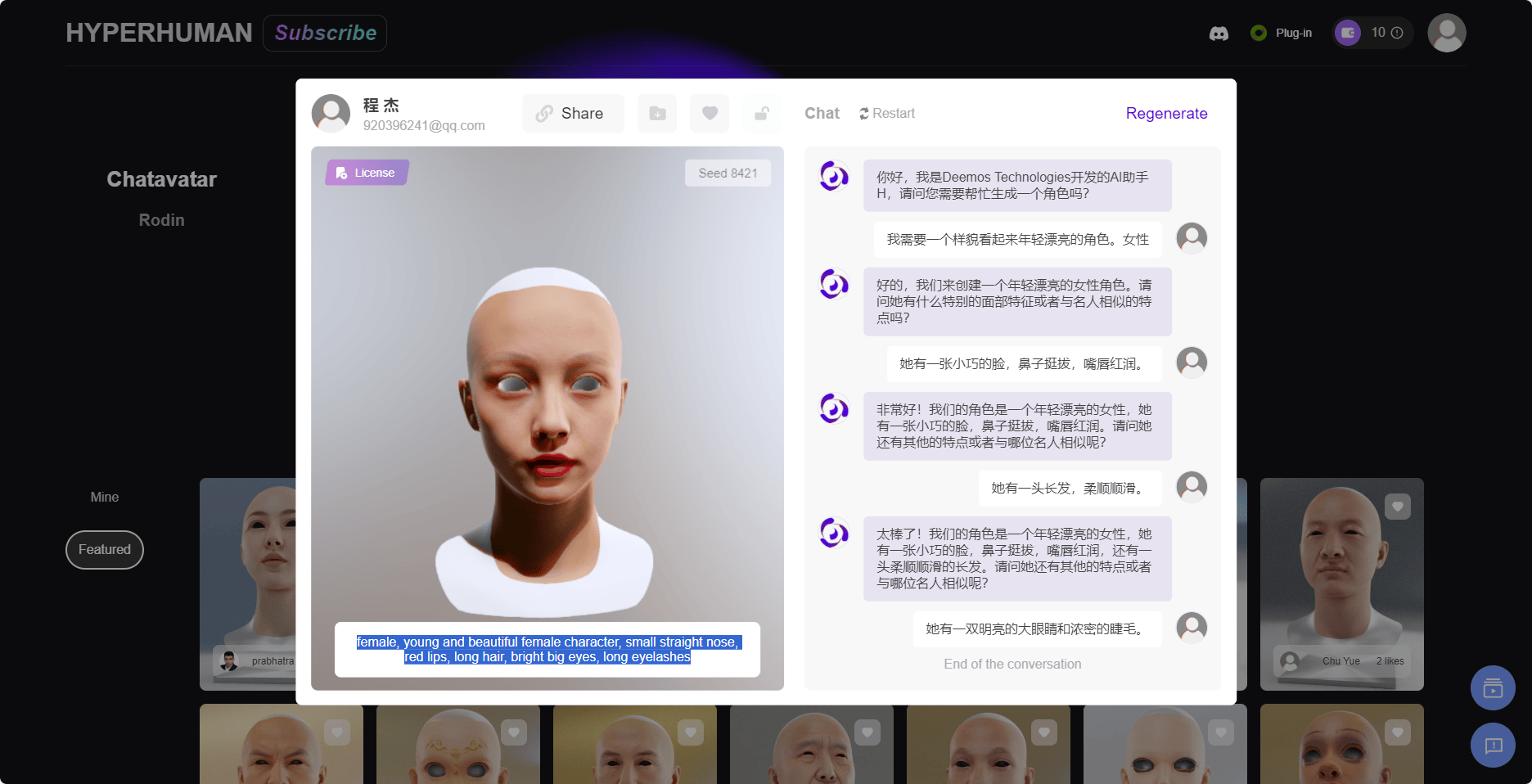Image resolution: width=1532 pixels, height=784 pixels.
Task: Open the Discord community icon
Action: (x=1219, y=34)
